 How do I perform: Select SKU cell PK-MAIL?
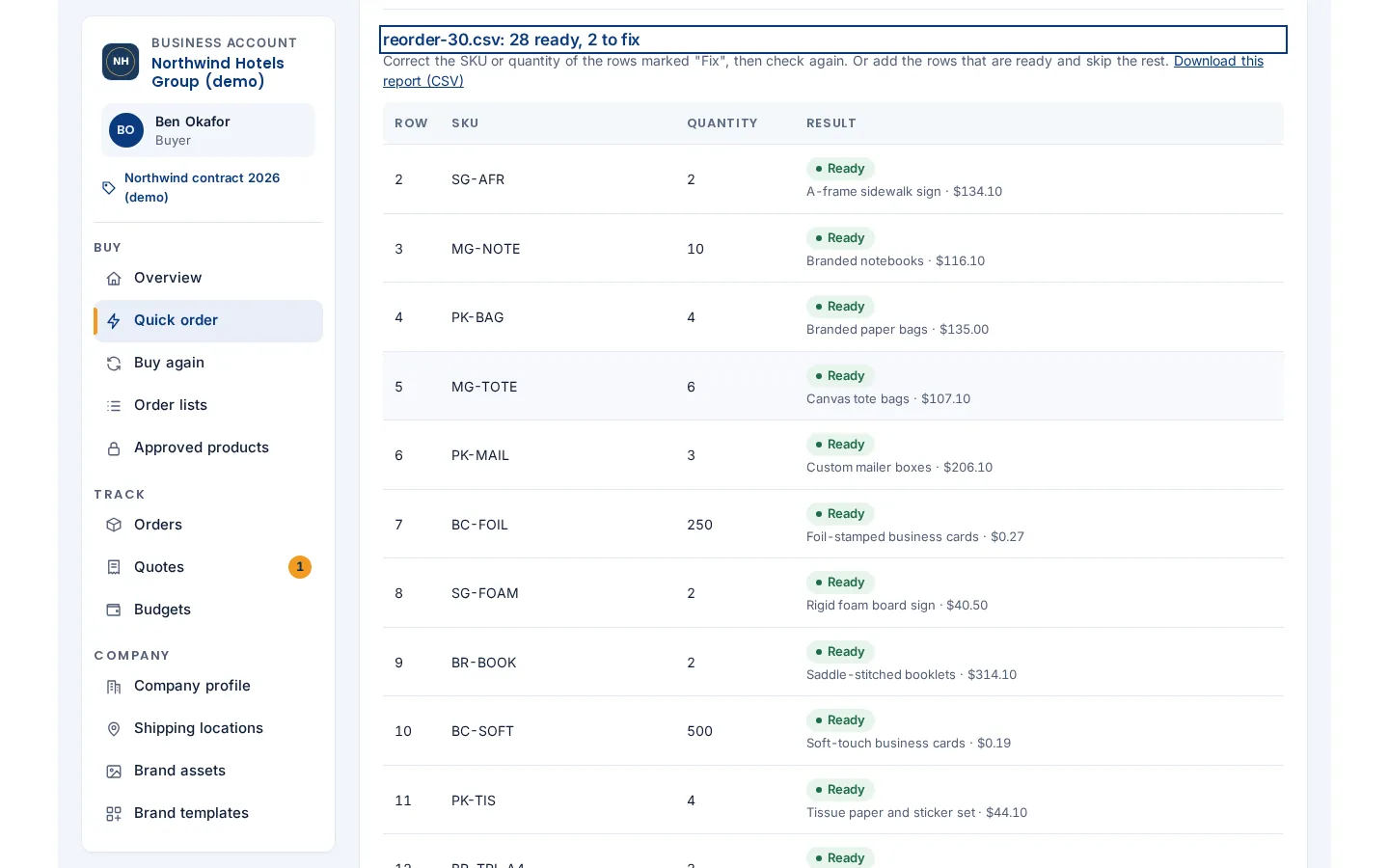tap(480, 455)
